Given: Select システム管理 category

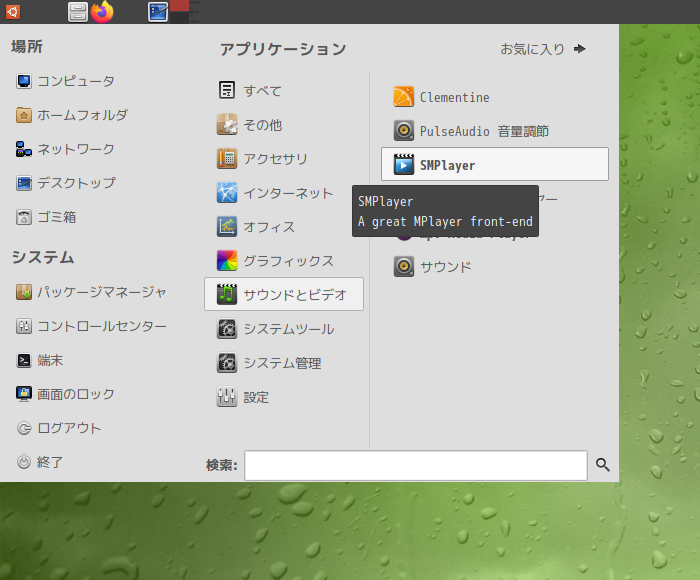Looking at the screenshot, I should coord(284,363).
